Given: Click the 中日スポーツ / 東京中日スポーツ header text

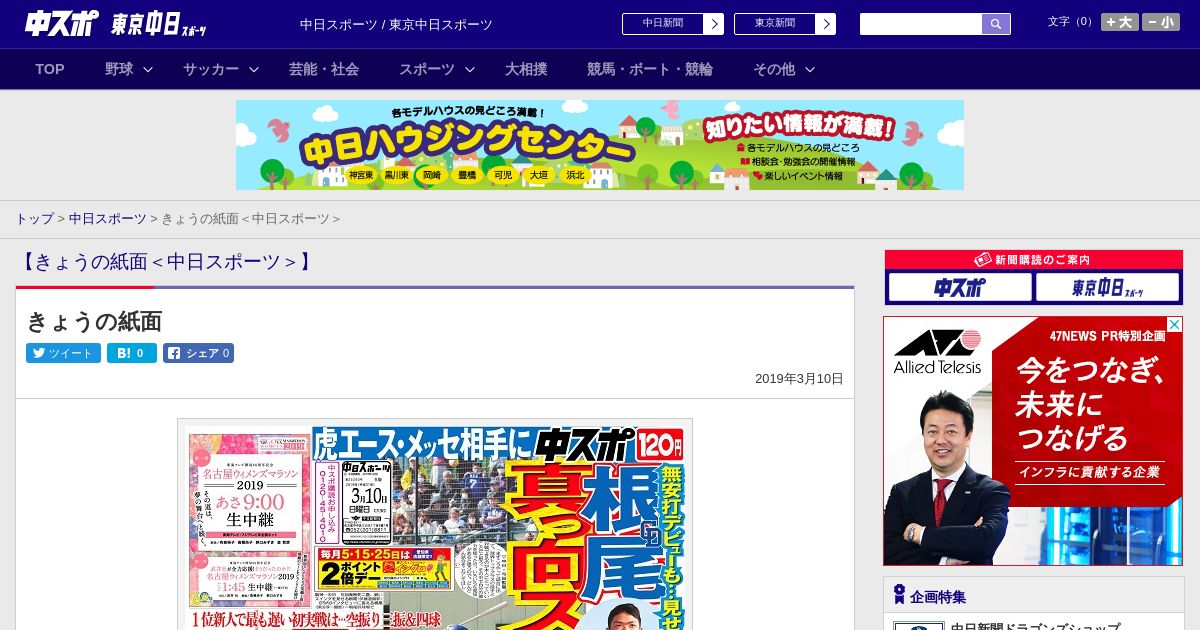Looking at the screenshot, I should coord(396,24).
